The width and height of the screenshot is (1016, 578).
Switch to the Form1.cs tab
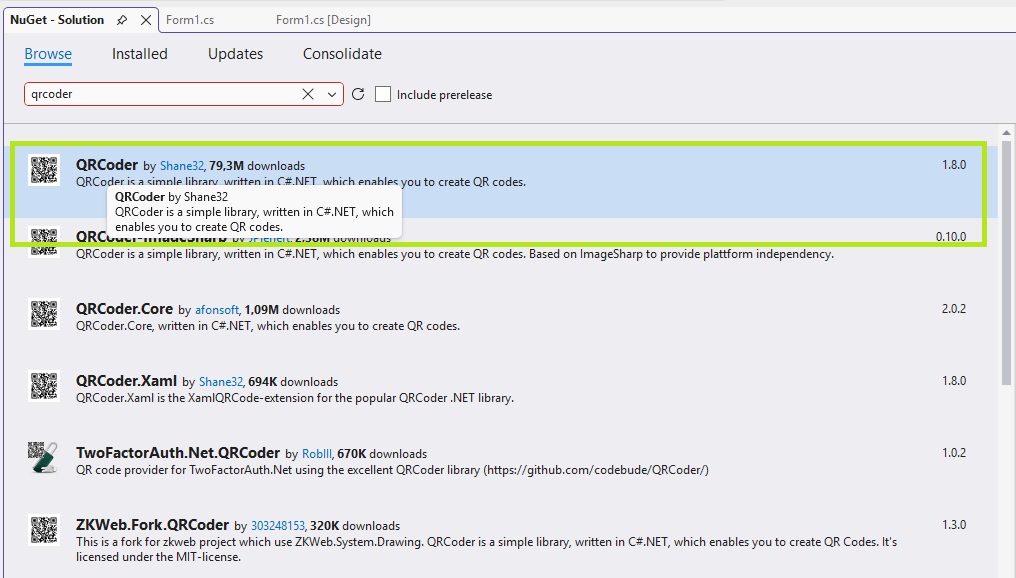point(190,20)
